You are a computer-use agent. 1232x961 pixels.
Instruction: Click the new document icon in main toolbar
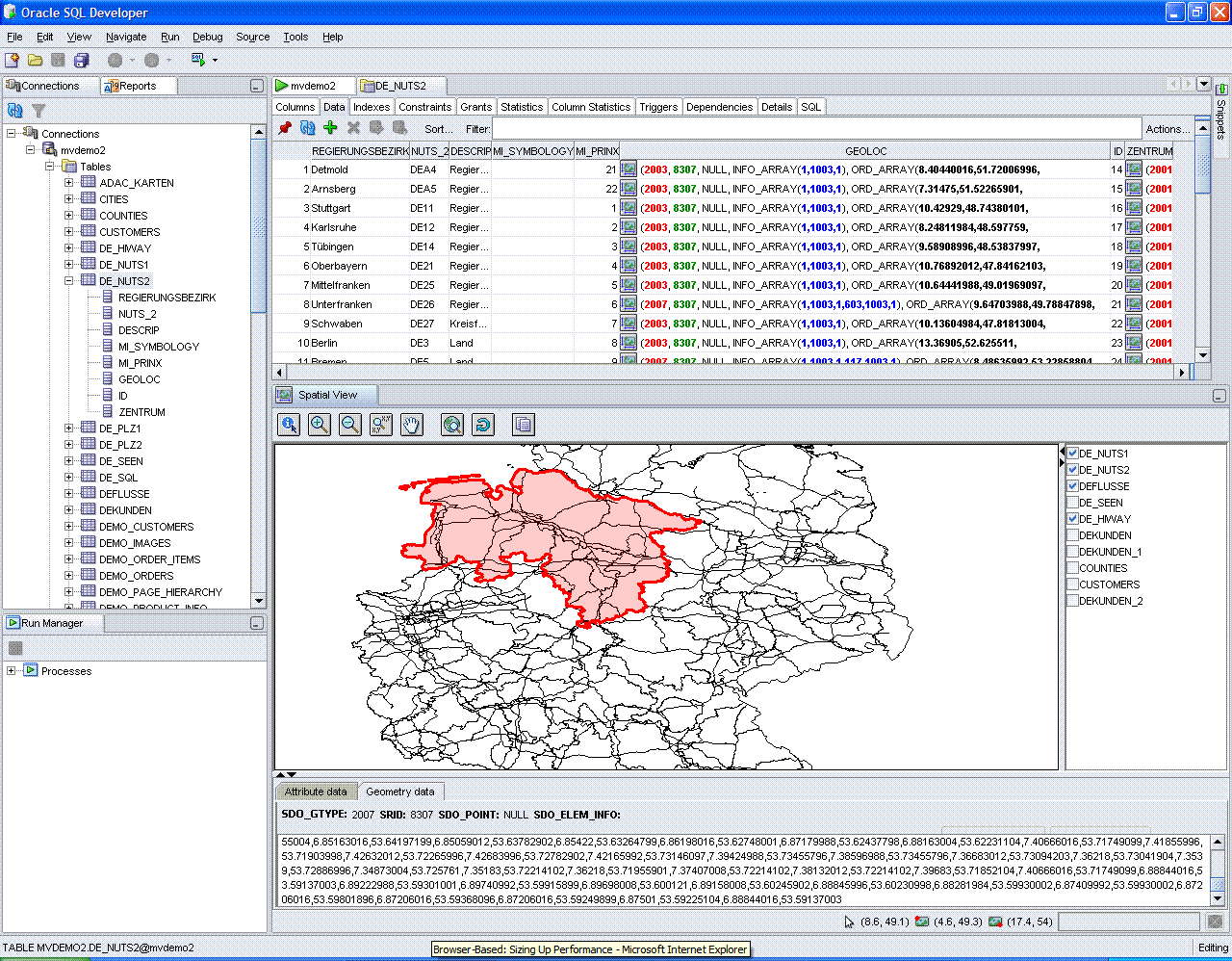click(13, 60)
